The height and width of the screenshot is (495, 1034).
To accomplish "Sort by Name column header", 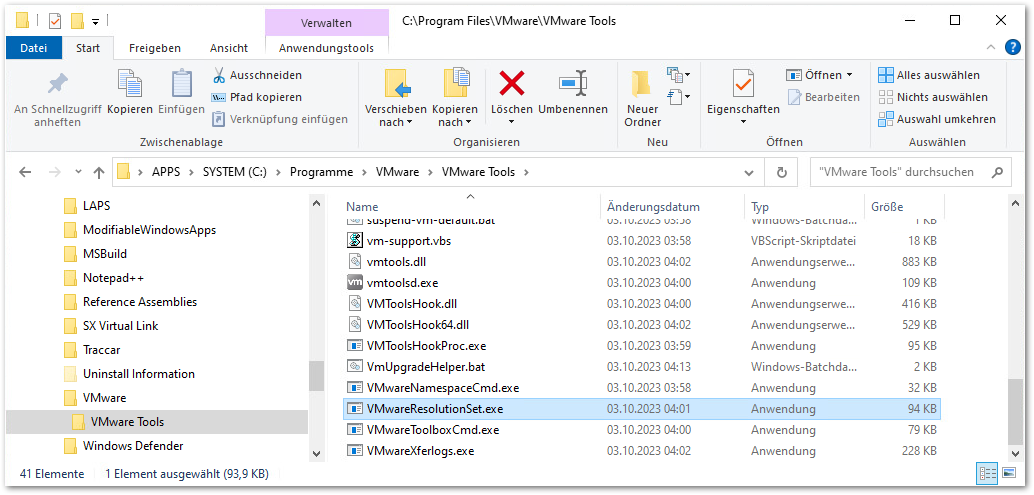I will tap(363, 207).
